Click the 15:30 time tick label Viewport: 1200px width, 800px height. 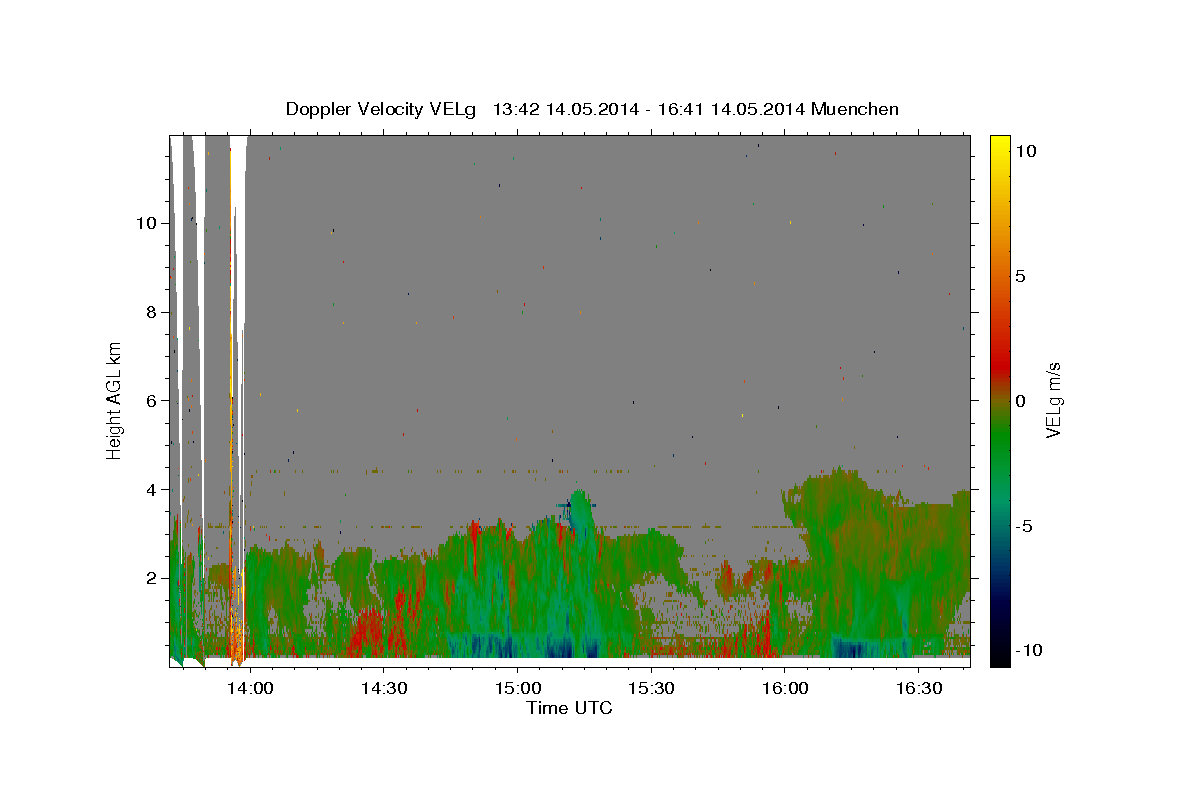tap(651, 688)
